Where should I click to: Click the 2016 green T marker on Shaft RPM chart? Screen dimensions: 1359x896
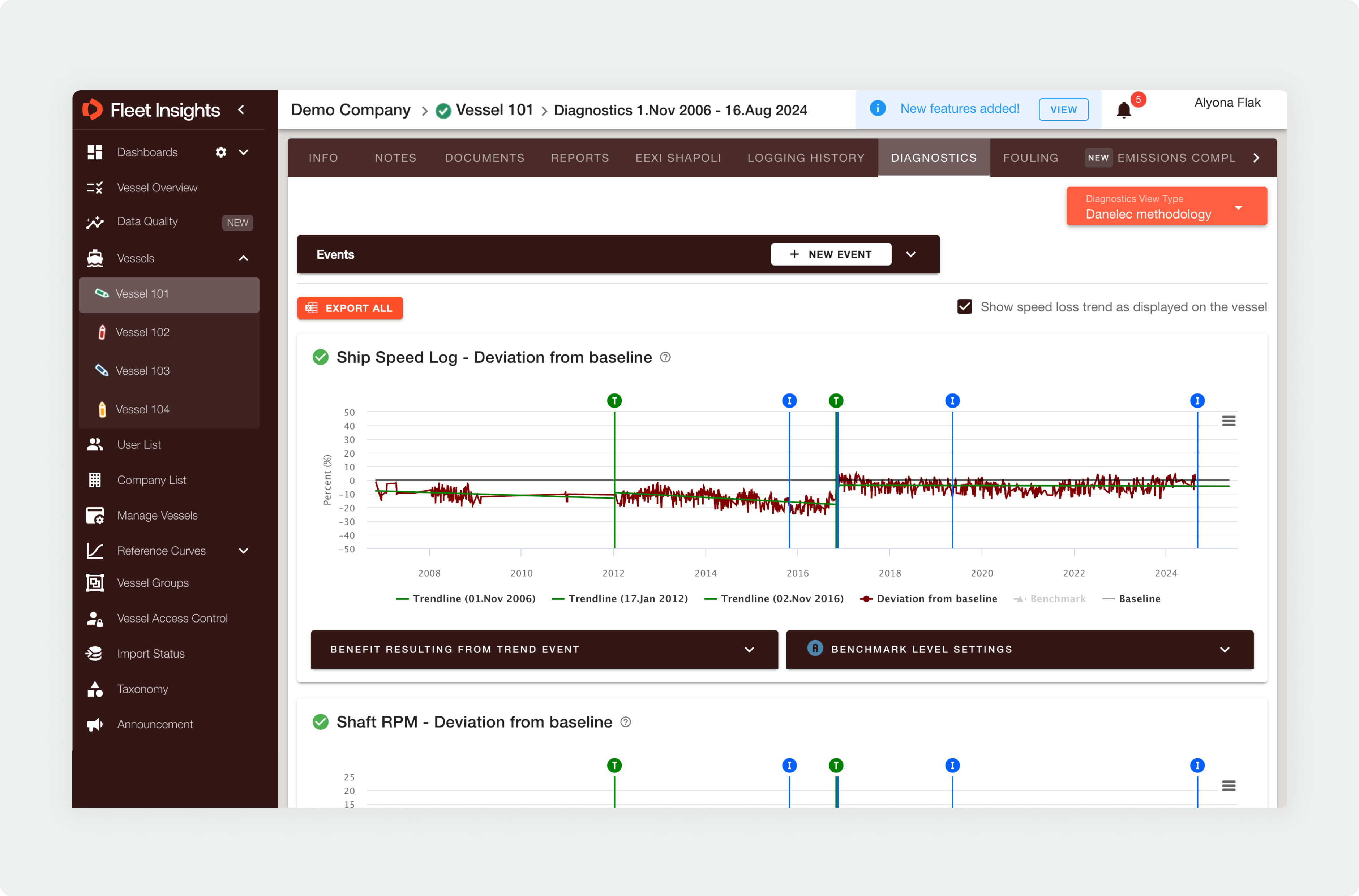[x=836, y=765]
